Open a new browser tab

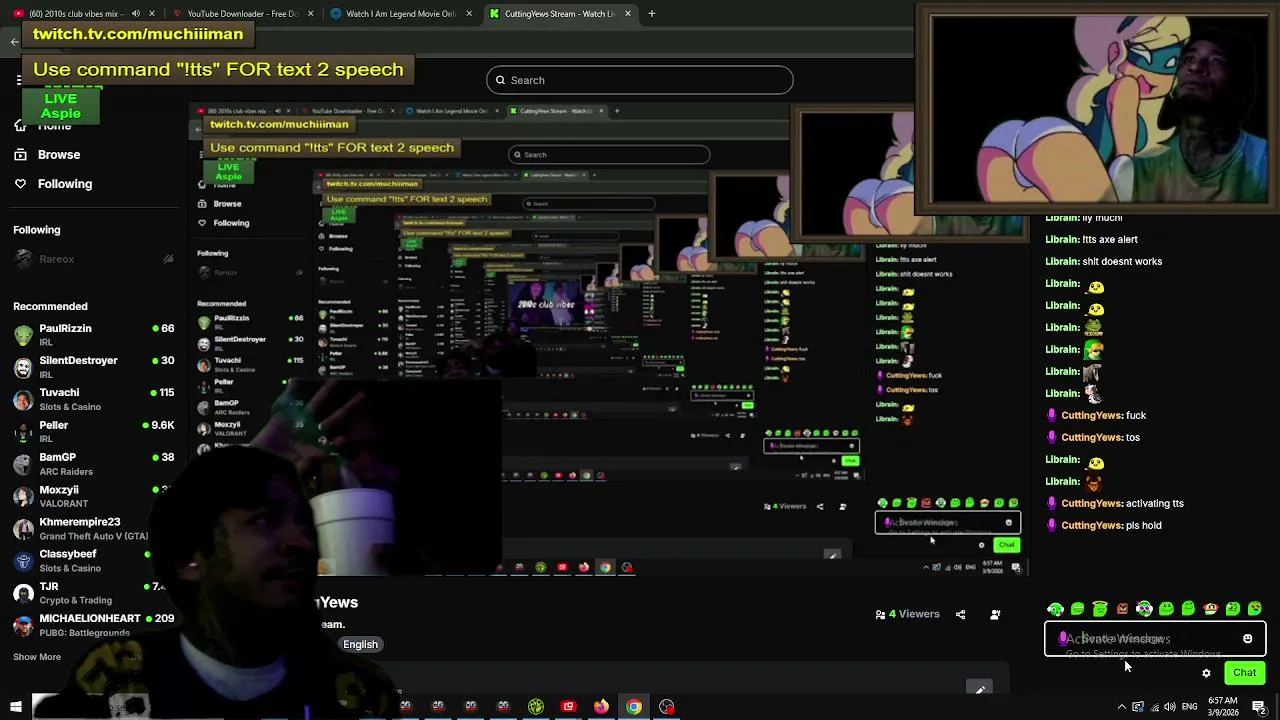pyautogui.click(x=651, y=14)
